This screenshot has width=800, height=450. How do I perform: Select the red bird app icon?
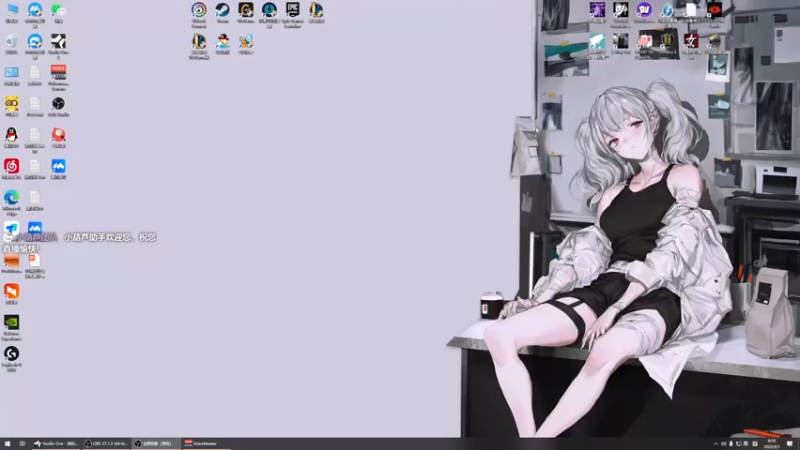tap(58, 138)
